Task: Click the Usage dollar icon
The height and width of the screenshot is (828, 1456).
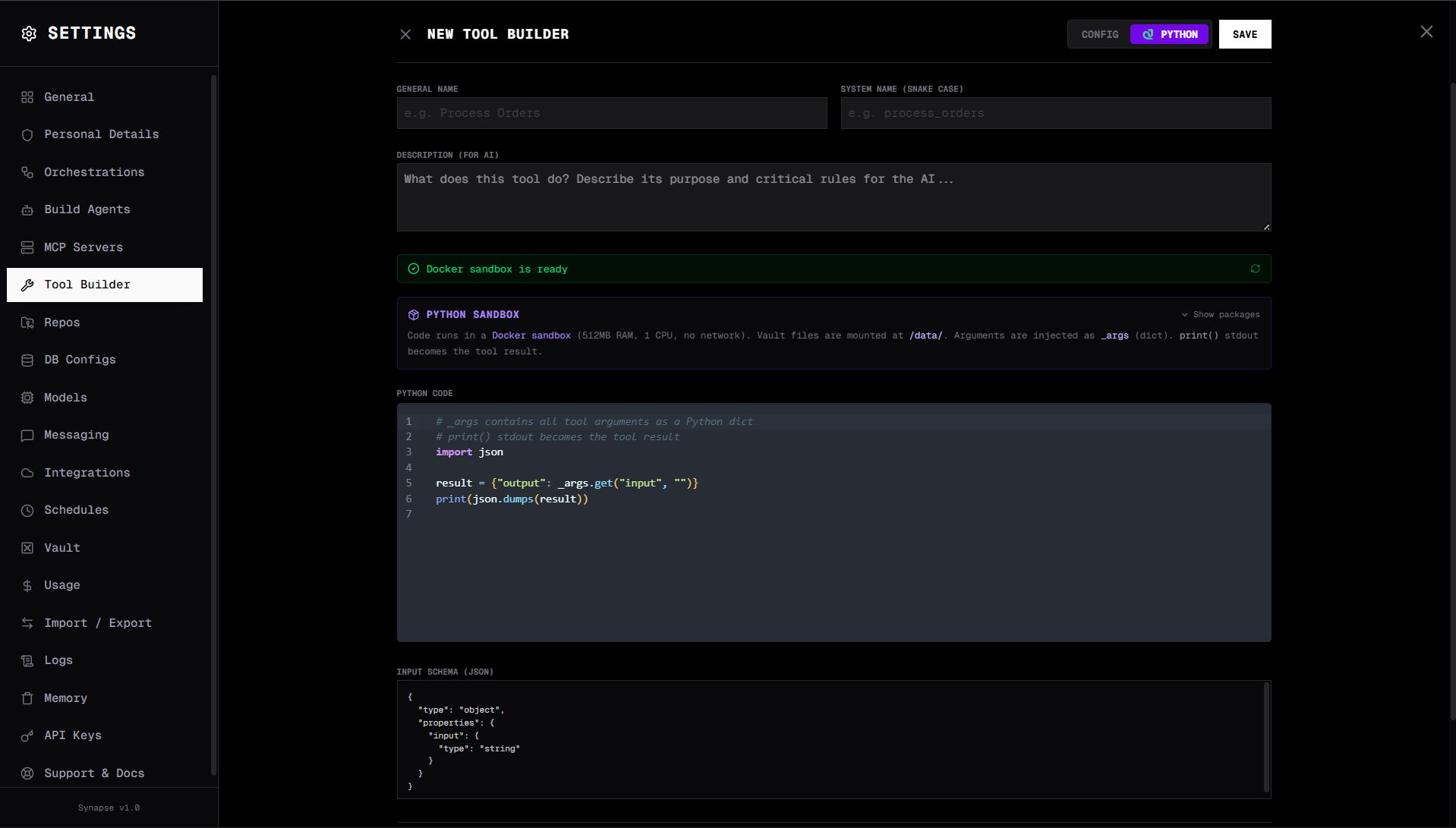Action: (x=27, y=585)
